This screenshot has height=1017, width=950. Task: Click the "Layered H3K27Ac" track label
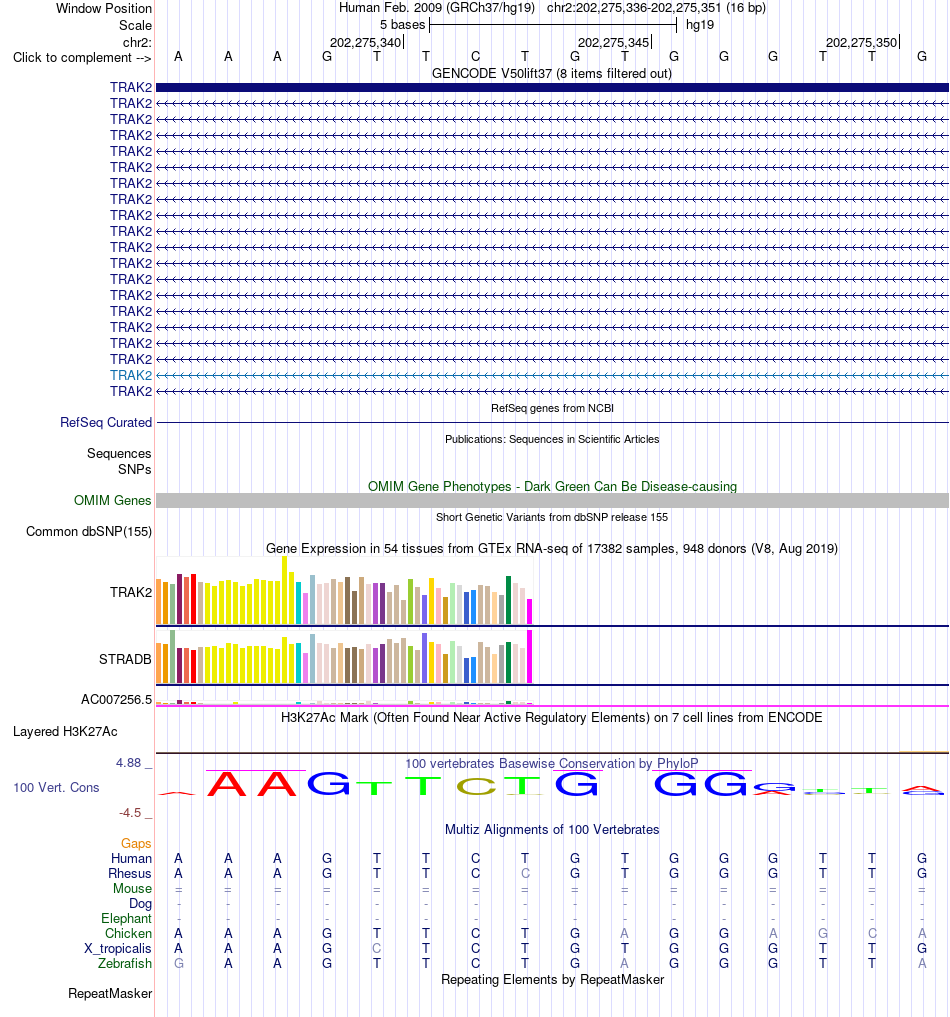pyautogui.click(x=65, y=732)
